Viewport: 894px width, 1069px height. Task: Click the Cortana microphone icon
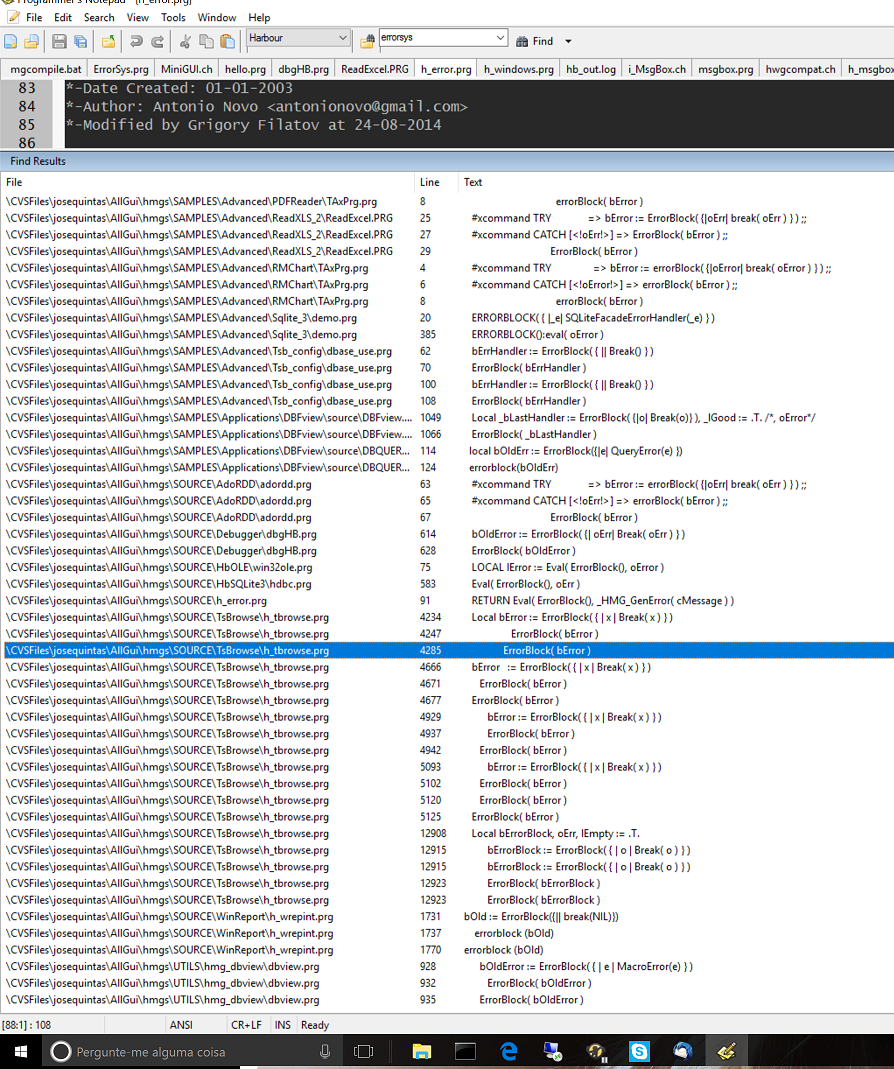(325, 1051)
